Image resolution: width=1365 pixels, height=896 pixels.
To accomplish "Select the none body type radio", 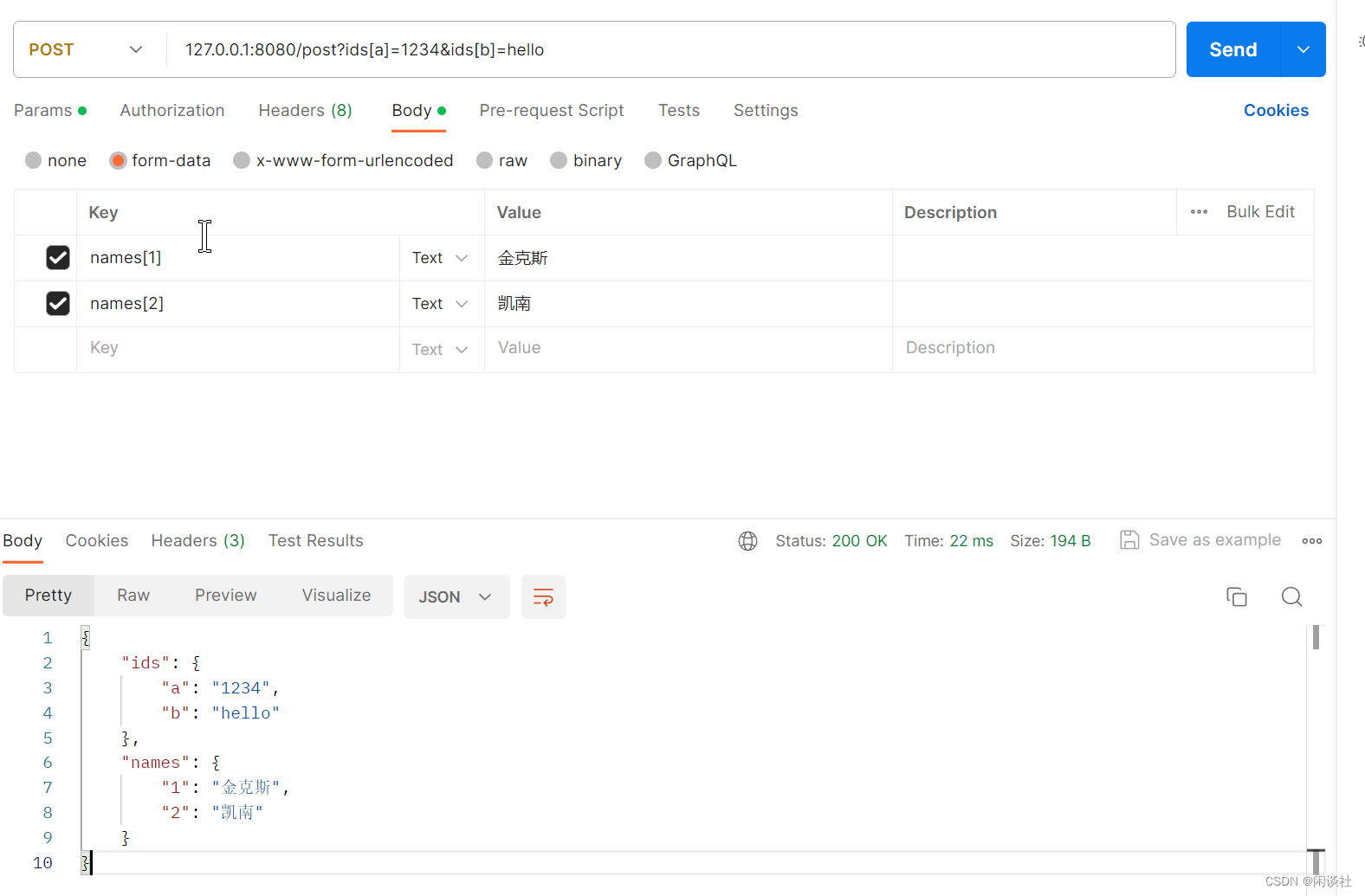I will pyautogui.click(x=34, y=160).
